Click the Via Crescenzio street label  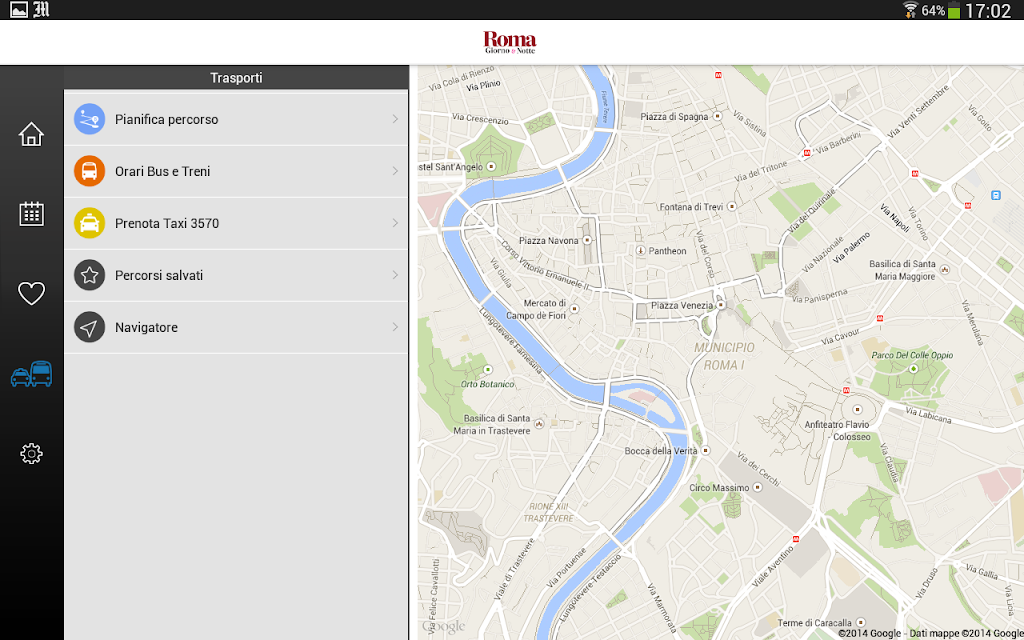pos(480,119)
